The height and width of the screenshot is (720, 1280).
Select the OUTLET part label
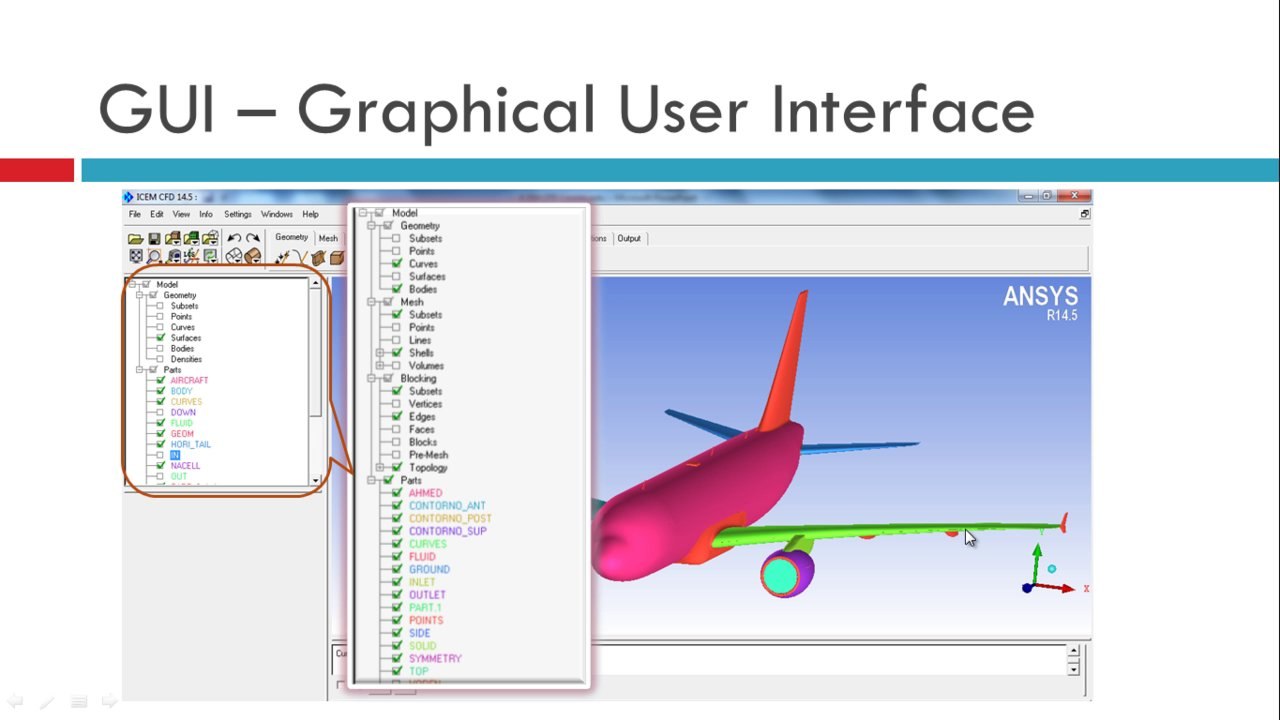427,595
